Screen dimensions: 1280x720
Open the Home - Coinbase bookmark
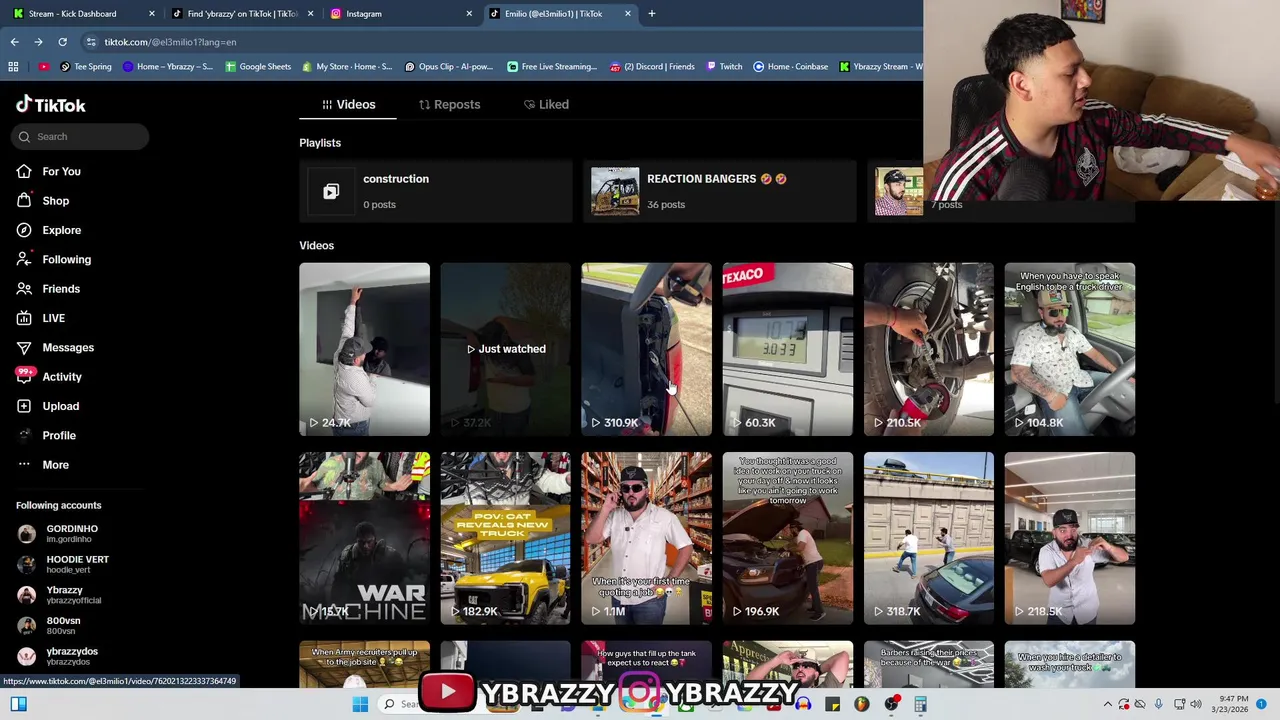[x=791, y=67]
